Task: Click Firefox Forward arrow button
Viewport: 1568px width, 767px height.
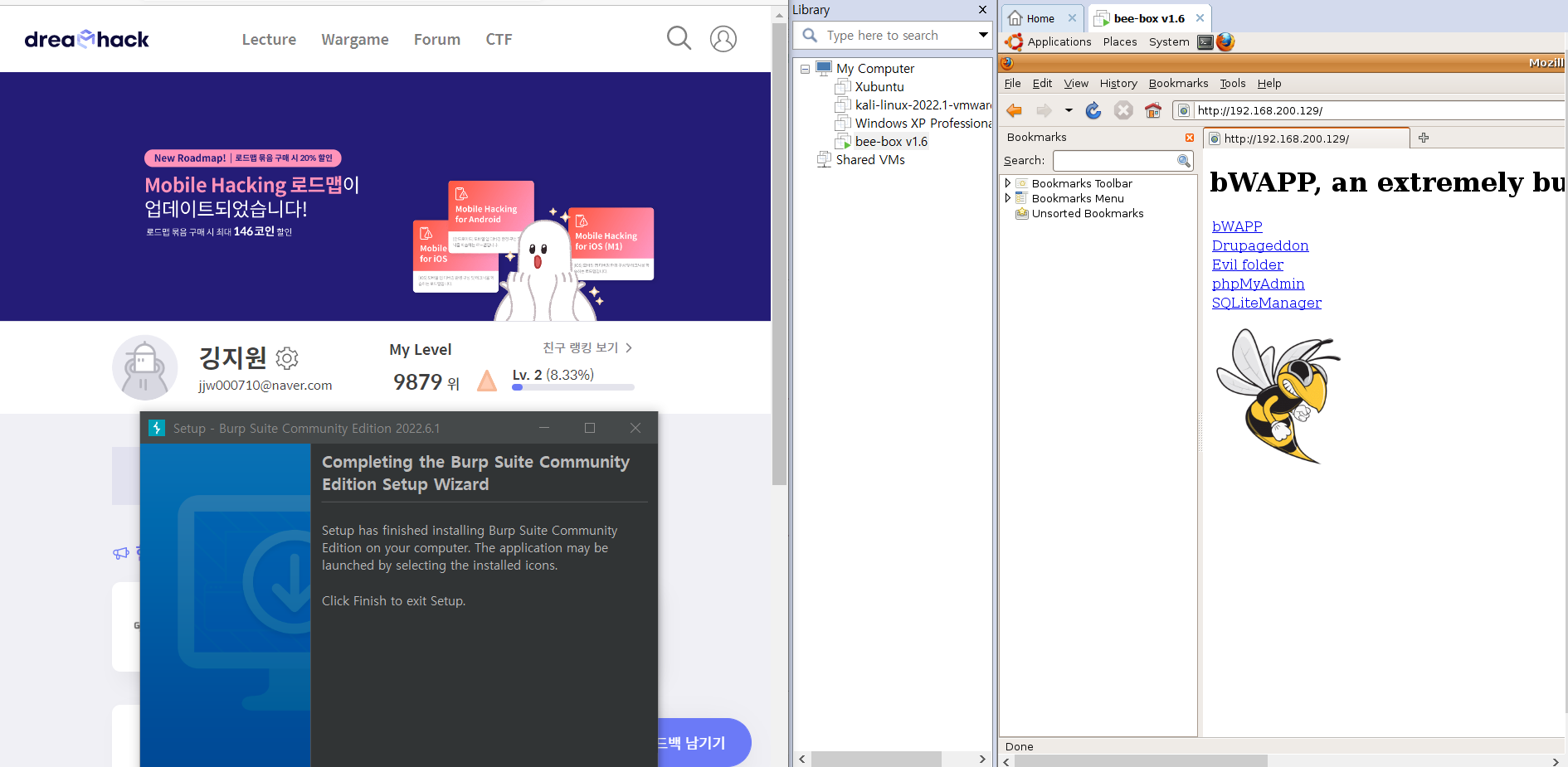Action: 1044,110
